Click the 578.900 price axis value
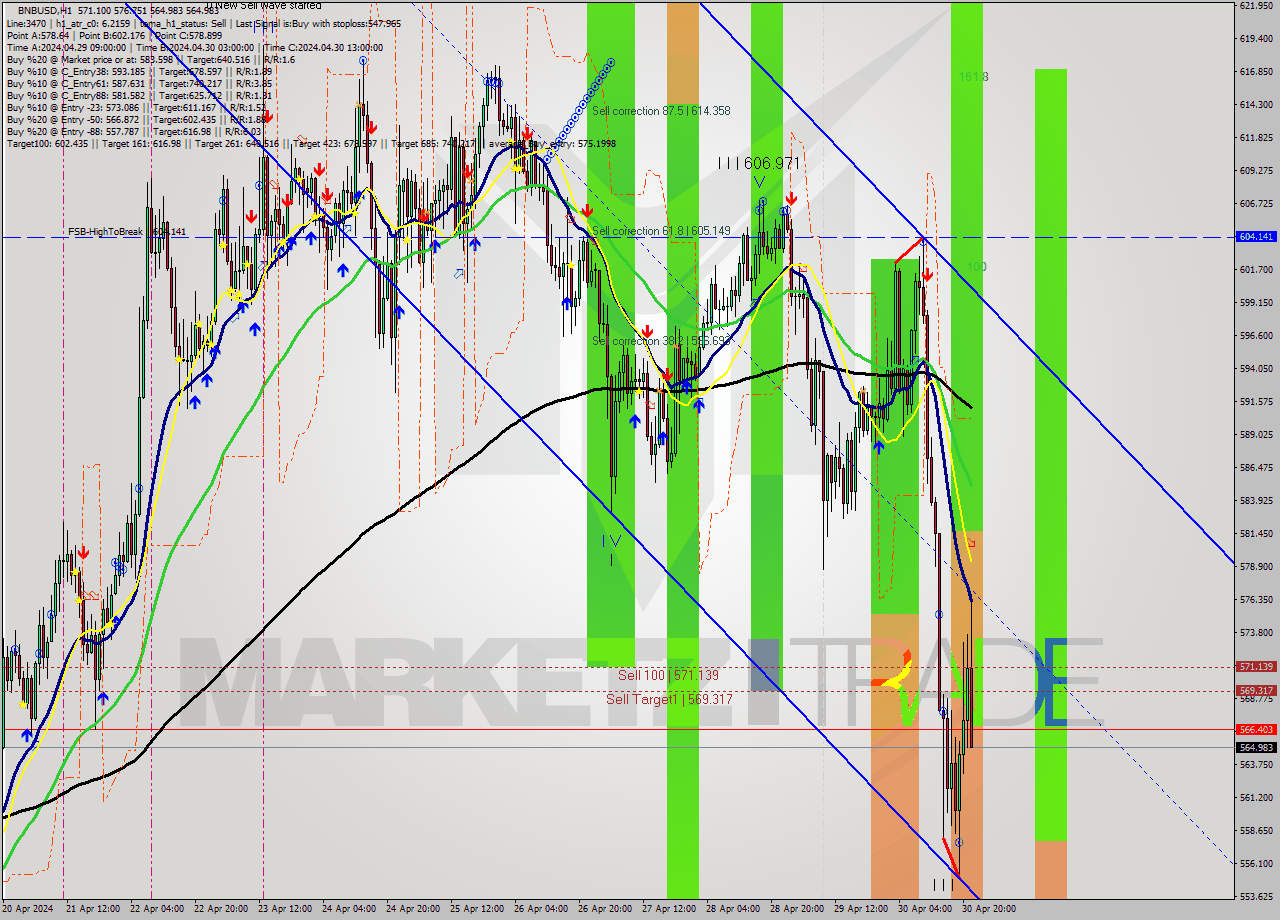 1256,567
